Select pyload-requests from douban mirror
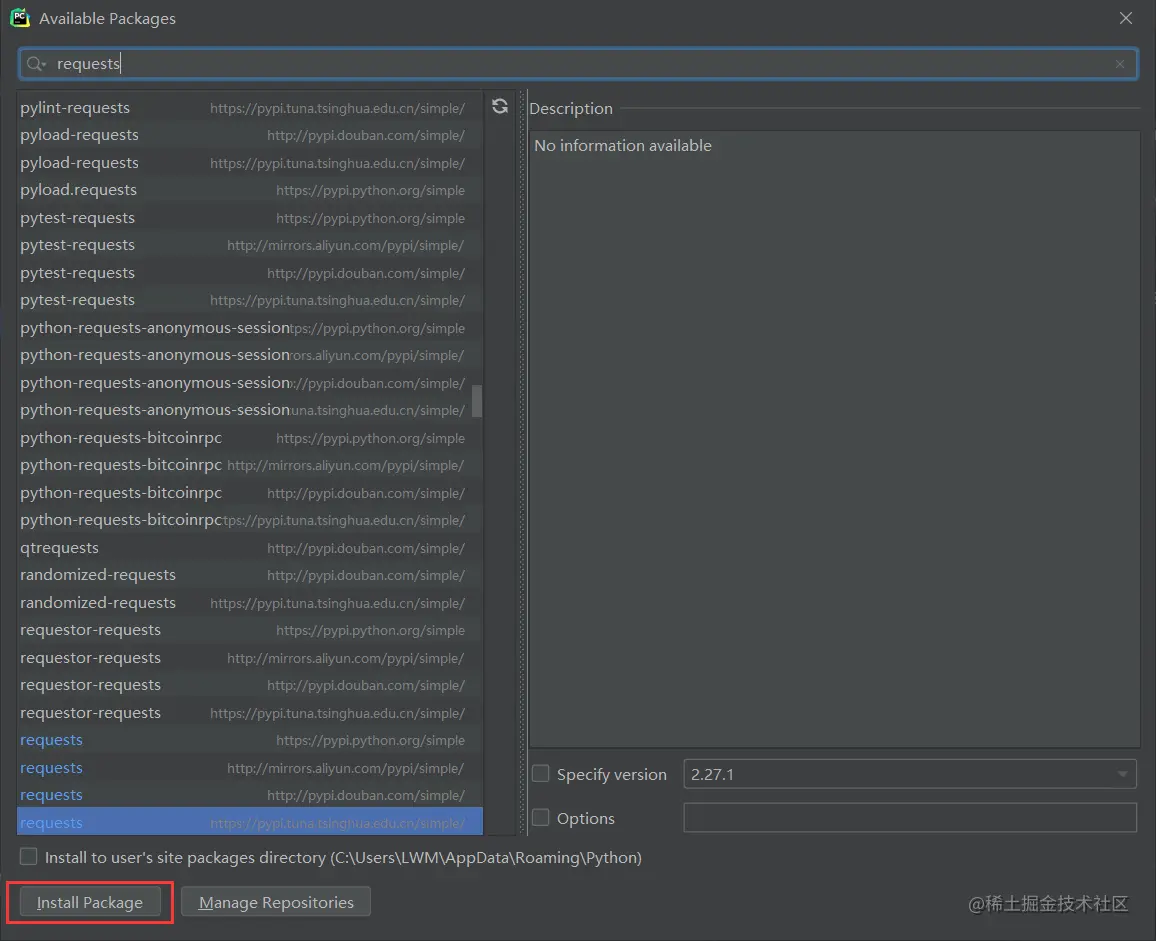The height and width of the screenshot is (941, 1156). pyautogui.click(x=250, y=135)
